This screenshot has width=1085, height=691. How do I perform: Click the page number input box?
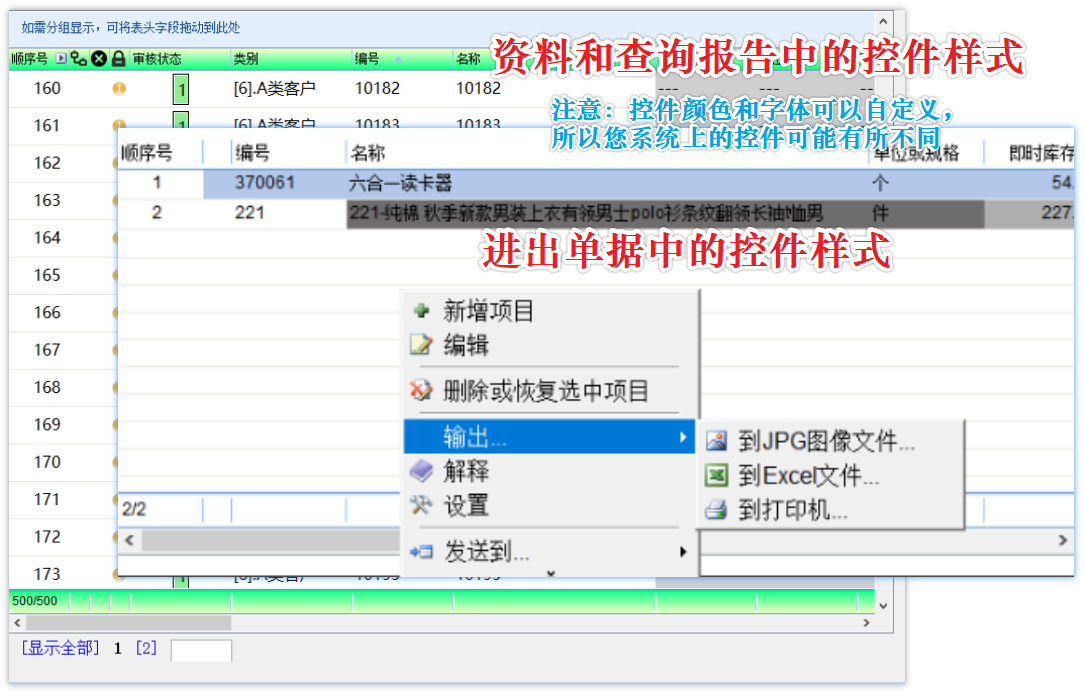[x=201, y=651]
